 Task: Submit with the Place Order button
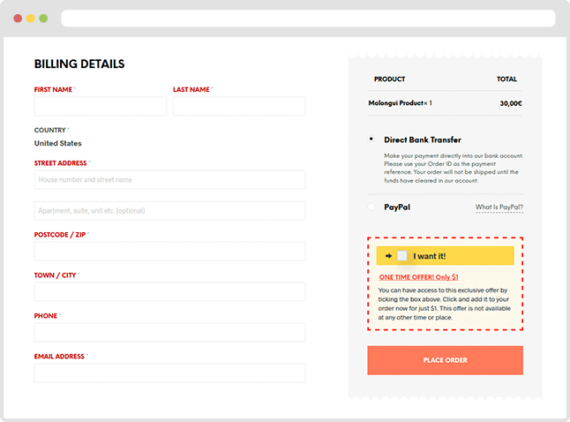click(445, 360)
